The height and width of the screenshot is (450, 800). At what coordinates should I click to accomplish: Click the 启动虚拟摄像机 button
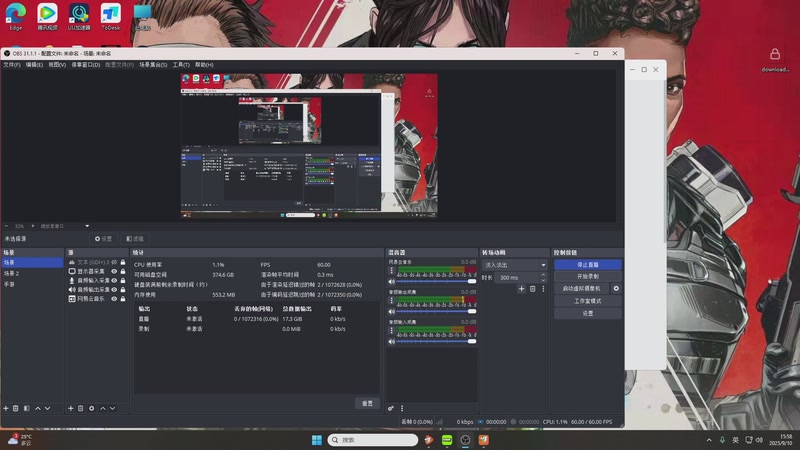click(582, 288)
